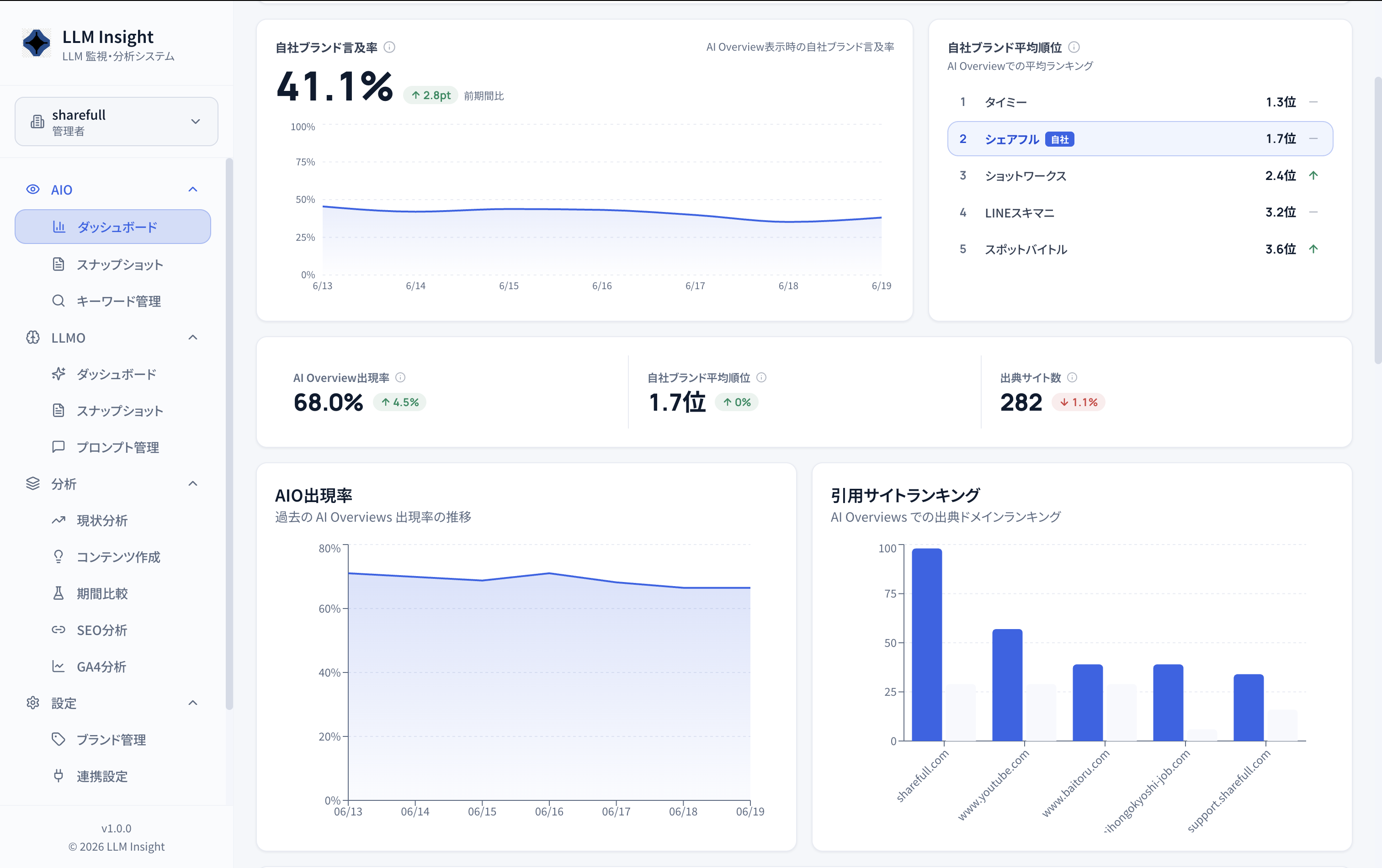The height and width of the screenshot is (868, 1382).
Task: Select the シェアフル 自社 ranking row
Action: point(1140,139)
